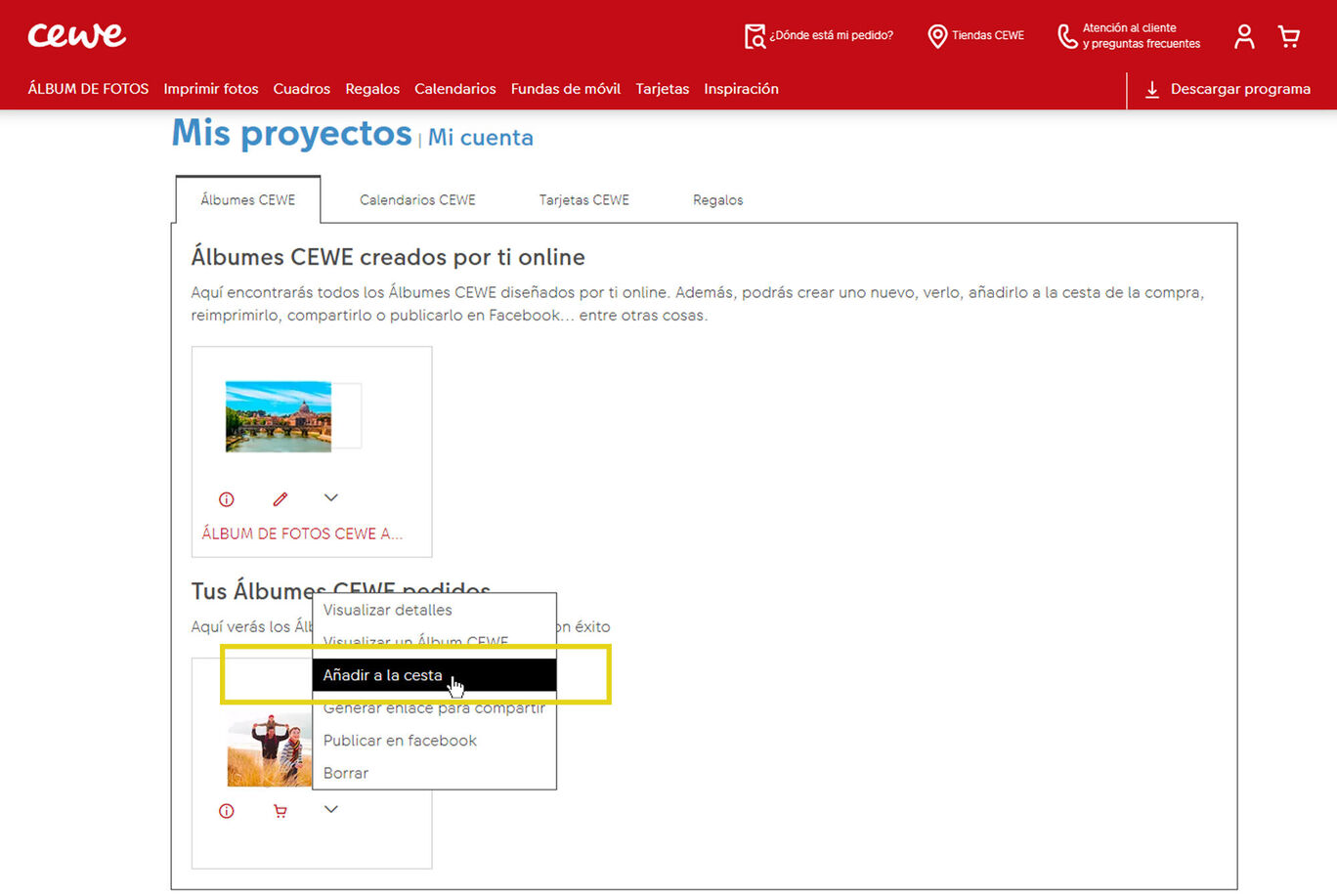Viewport: 1337px width, 896px height.
Task: Click the download icon next to Descargar programa
Action: pos(1151,89)
